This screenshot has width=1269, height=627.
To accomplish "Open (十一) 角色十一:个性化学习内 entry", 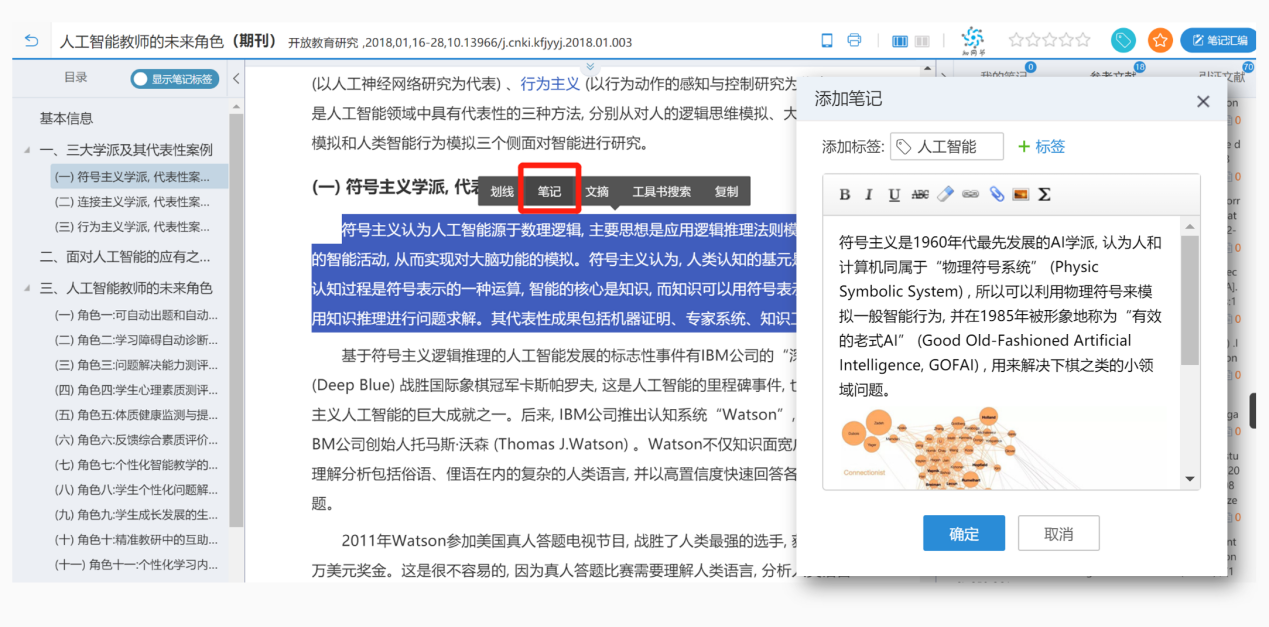I will pos(136,565).
